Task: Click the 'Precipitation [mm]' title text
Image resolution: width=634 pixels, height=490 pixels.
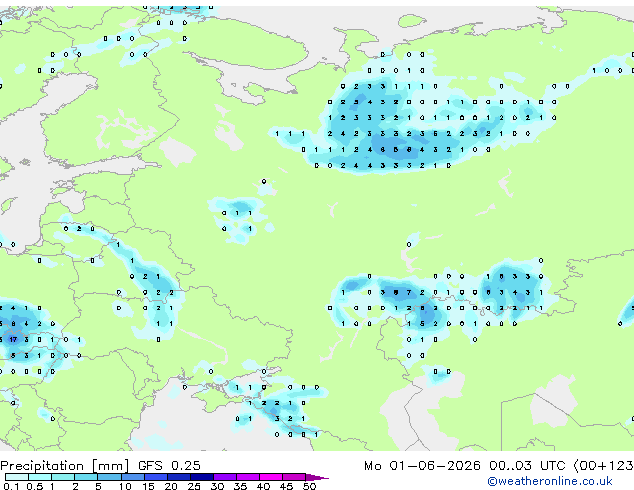Action: (65, 466)
